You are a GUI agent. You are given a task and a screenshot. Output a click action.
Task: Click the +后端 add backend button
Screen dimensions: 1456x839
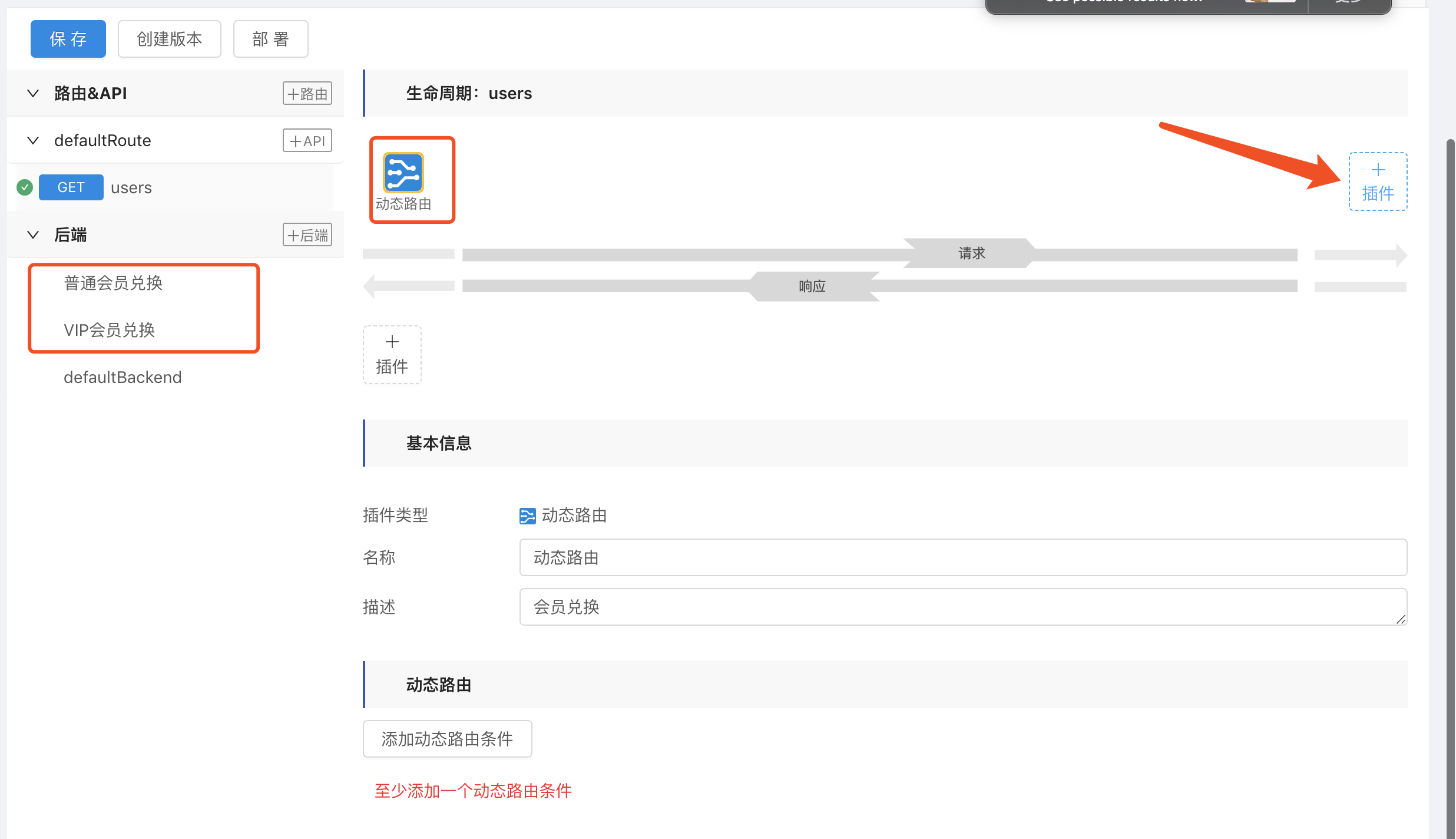point(307,235)
